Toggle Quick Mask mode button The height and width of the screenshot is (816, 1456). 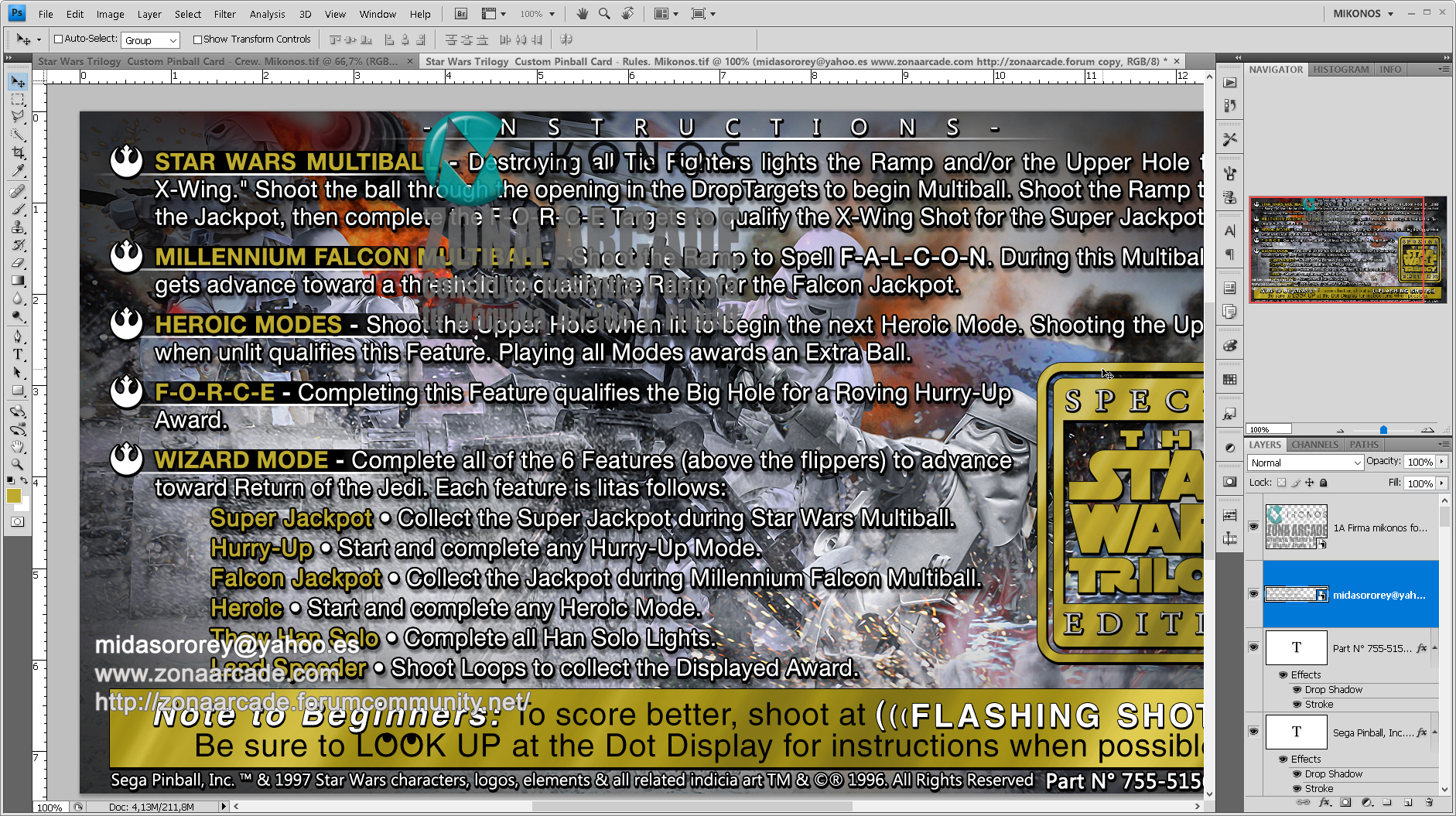pos(18,522)
